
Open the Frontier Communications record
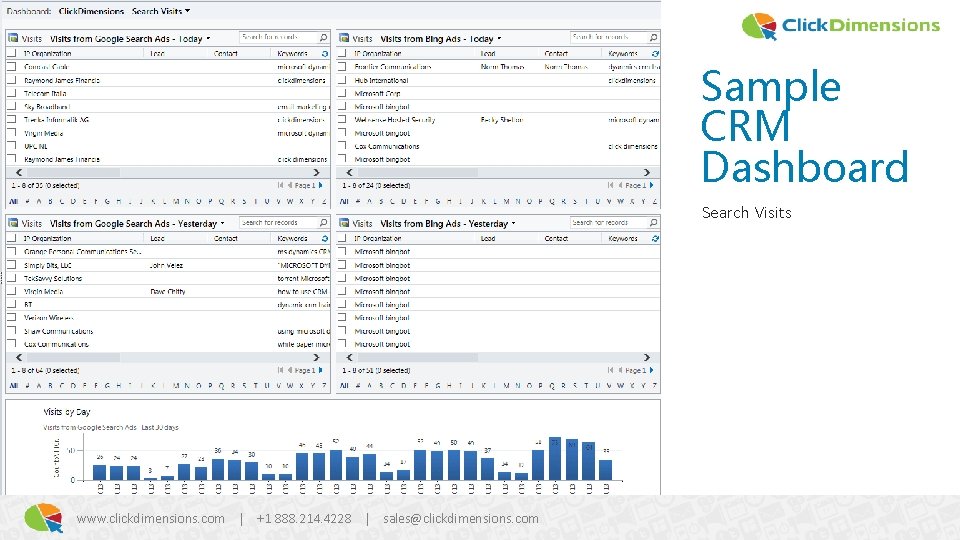pyautogui.click(x=392, y=67)
